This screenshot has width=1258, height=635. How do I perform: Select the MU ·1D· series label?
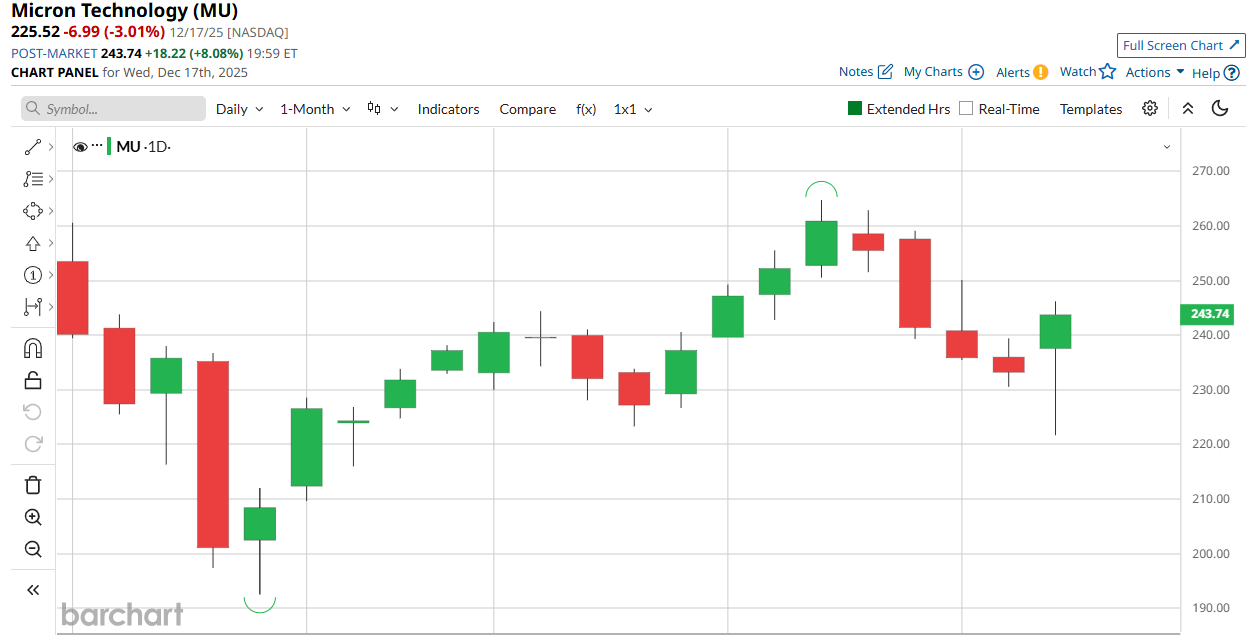(144, 147)
